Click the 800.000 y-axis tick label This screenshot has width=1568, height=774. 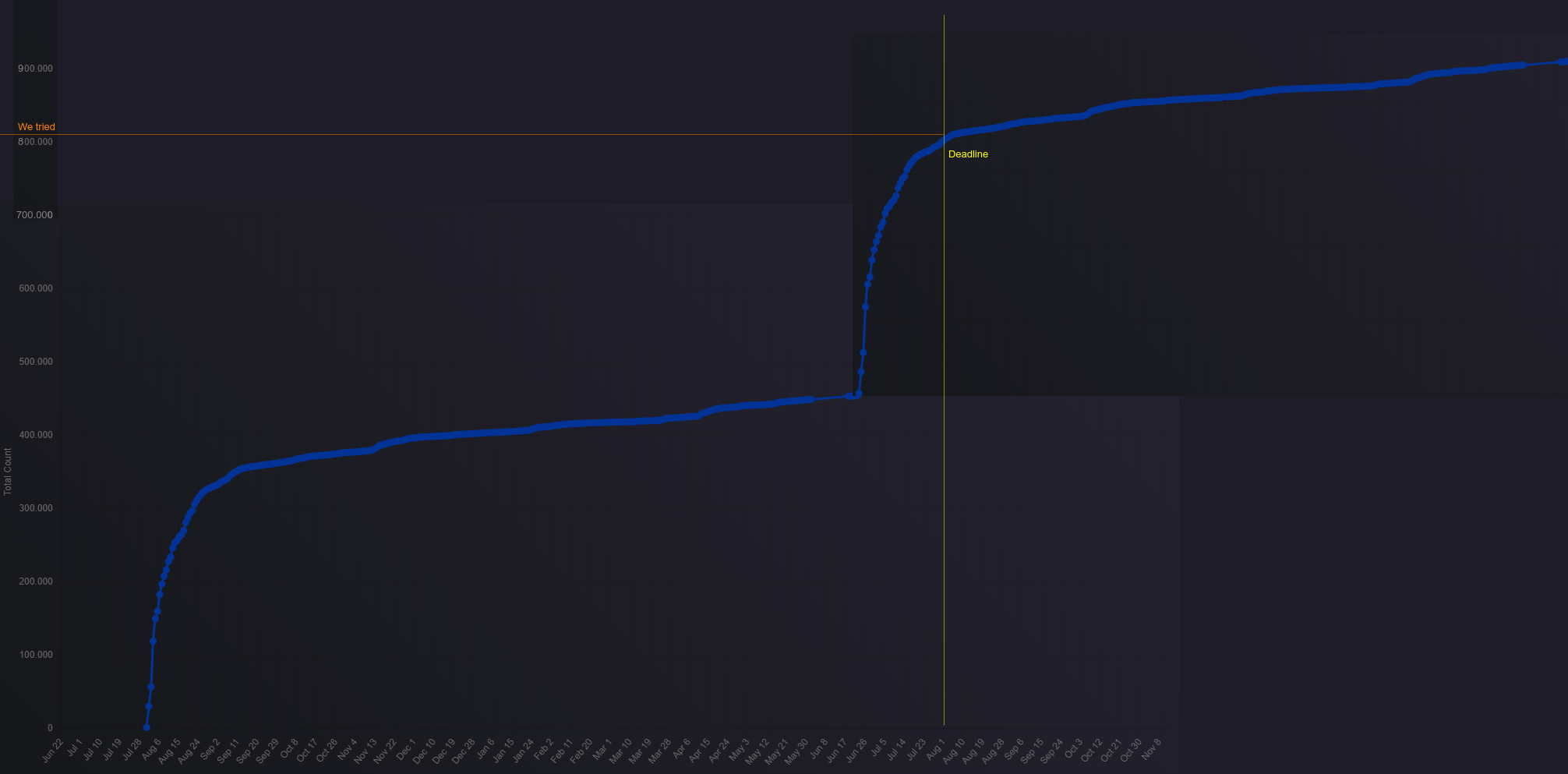point(35,142)
